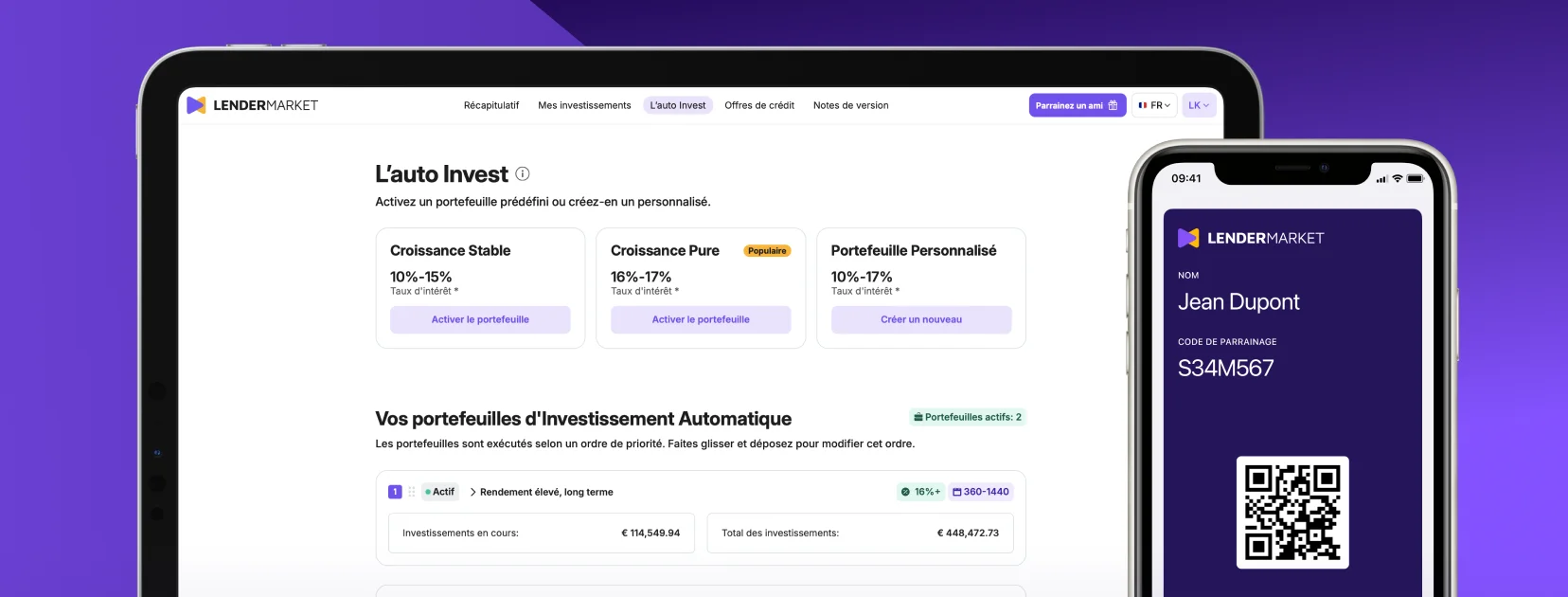Go to the Récapitulatif tab
1568x597 pixels.
click(x=491, y=105)
